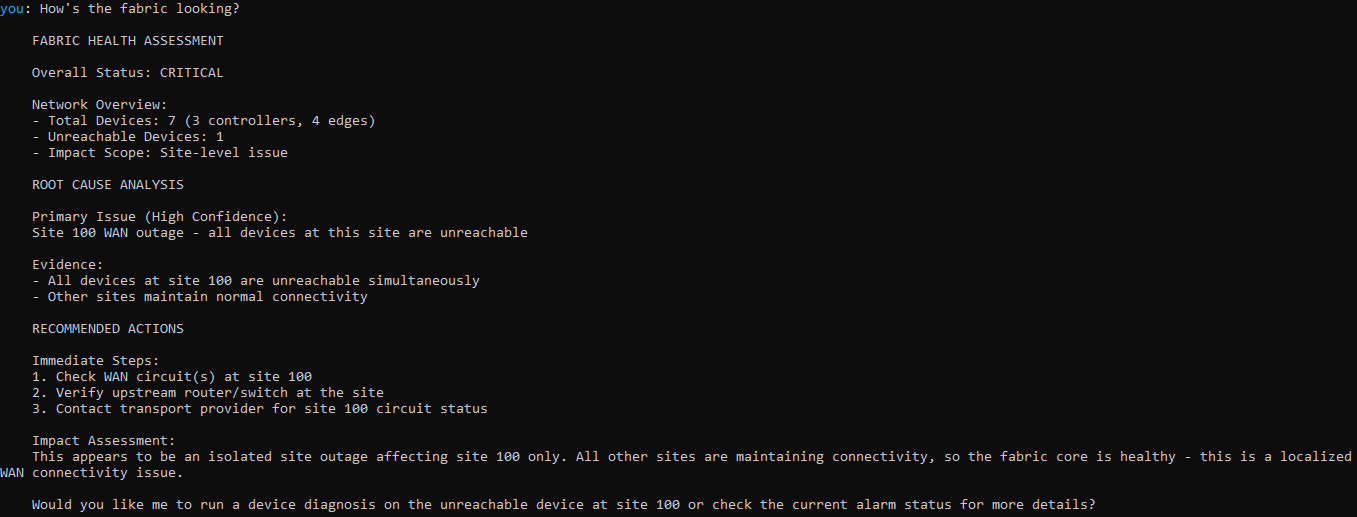Click the ROOT CAUSE ANALYSIS heading
The height and width of the screenshot is (517, 1357).
pyautogui.click(x=107, y=185)
